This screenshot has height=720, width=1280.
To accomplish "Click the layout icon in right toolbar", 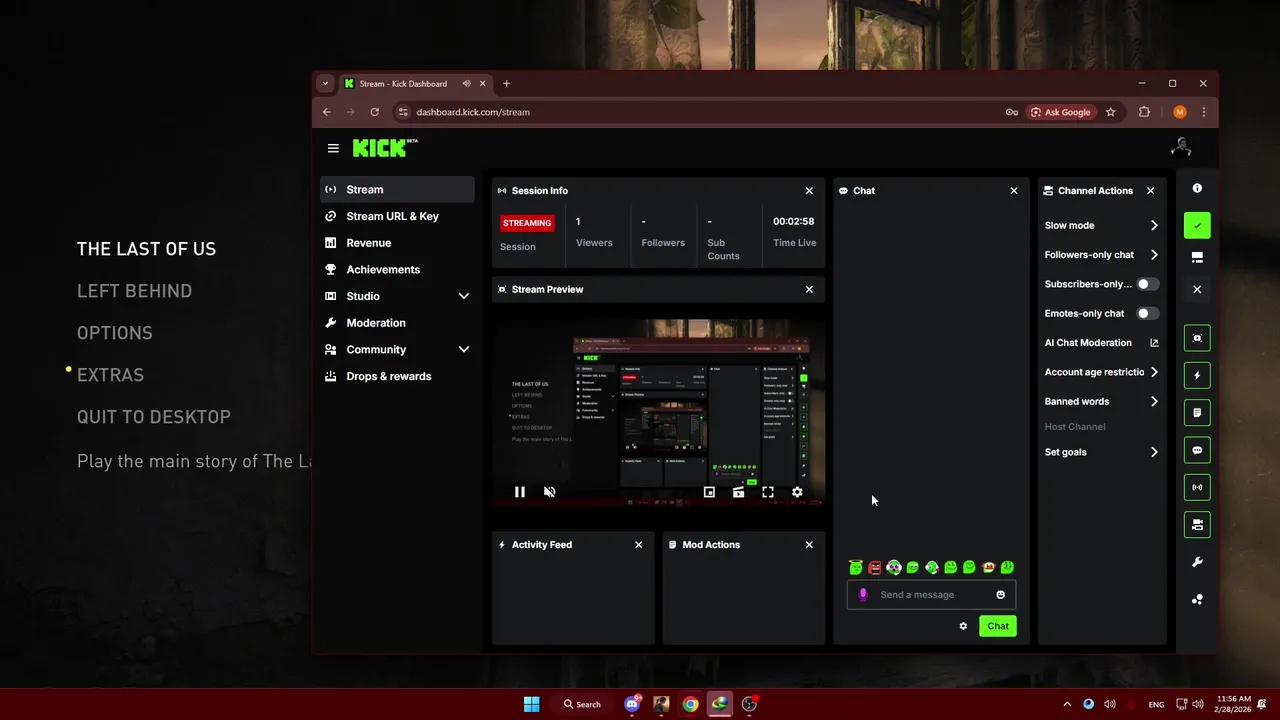I will (x=1197, y=257).
